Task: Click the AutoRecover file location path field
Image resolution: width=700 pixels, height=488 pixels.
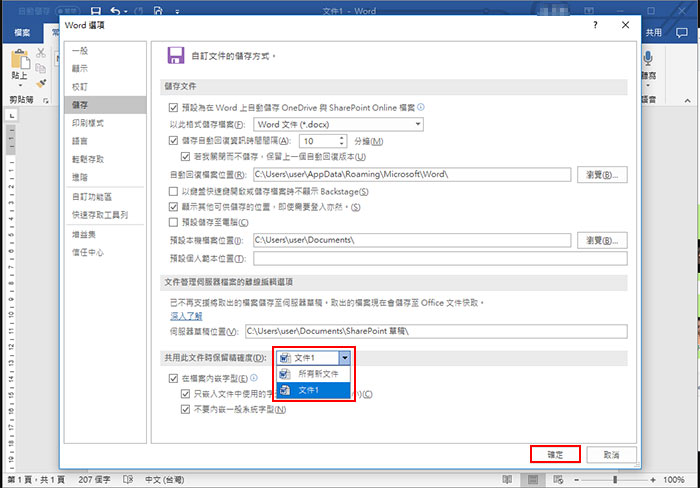Action: (x=412, y=175)
